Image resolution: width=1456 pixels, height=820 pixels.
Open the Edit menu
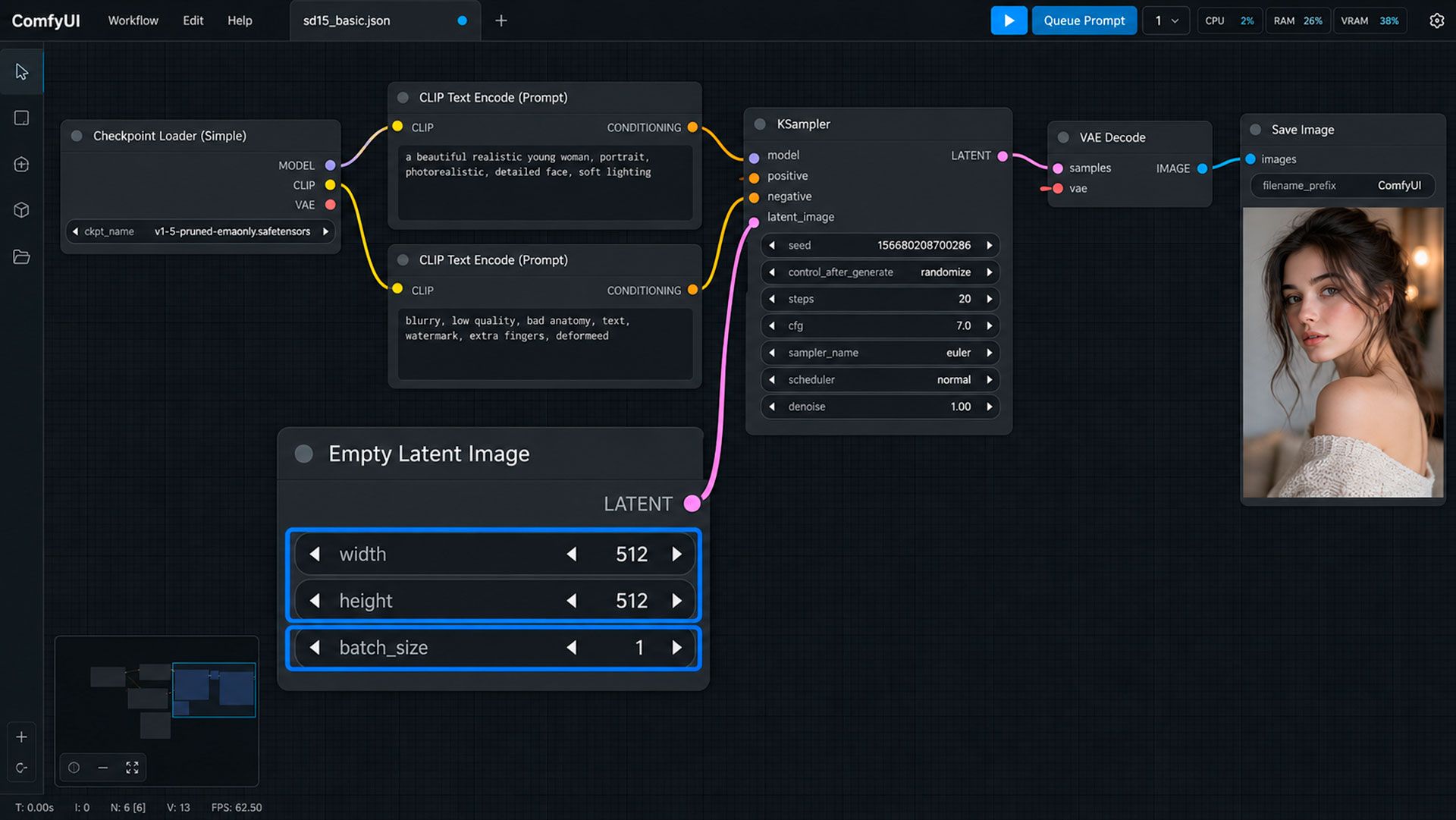pyautogui.click(x=193, y=20)
